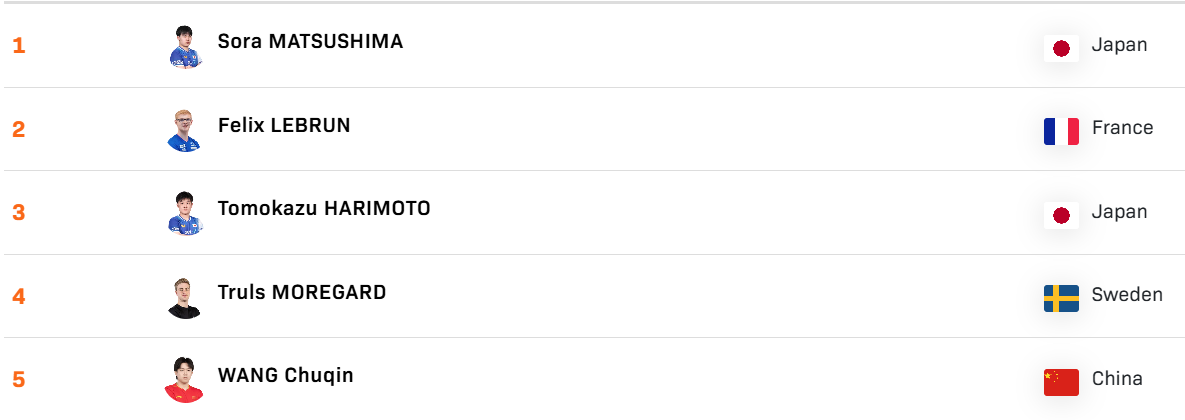The width and height of the screenshot is (1185, 420).
Task: Click the Japan flag icon beside Tomokazu Harimoto
Action: coord(1061,215)
